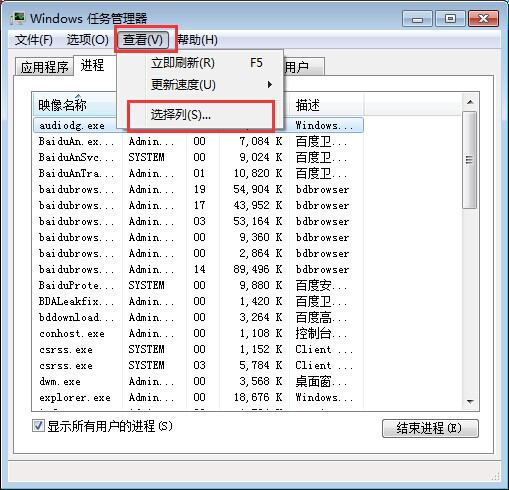Screen dimensions: 509x490
Task: Click the 描述 column header
Action: (327, 105)
